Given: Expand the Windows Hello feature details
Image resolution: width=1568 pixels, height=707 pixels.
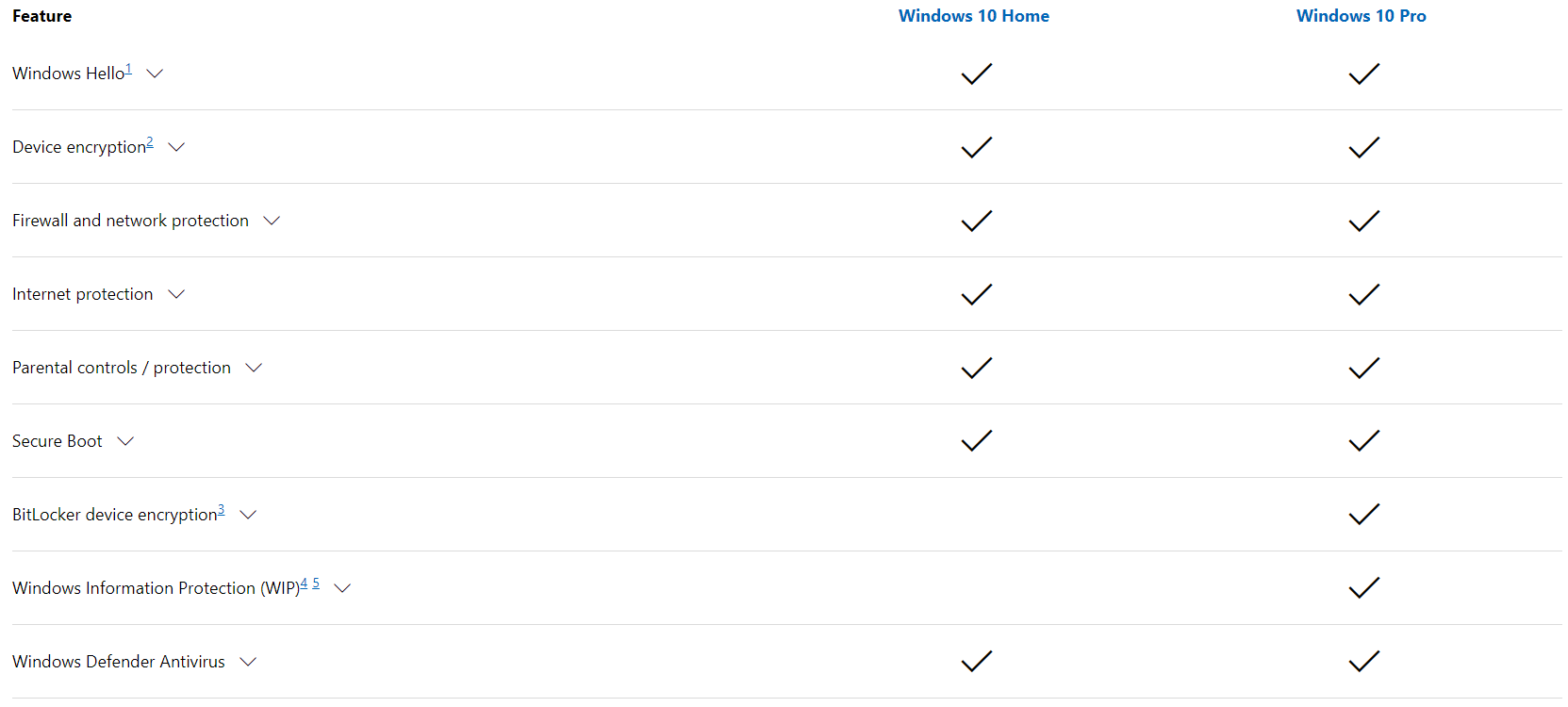Looking at the screenshot, I should [x=155, y=74].
